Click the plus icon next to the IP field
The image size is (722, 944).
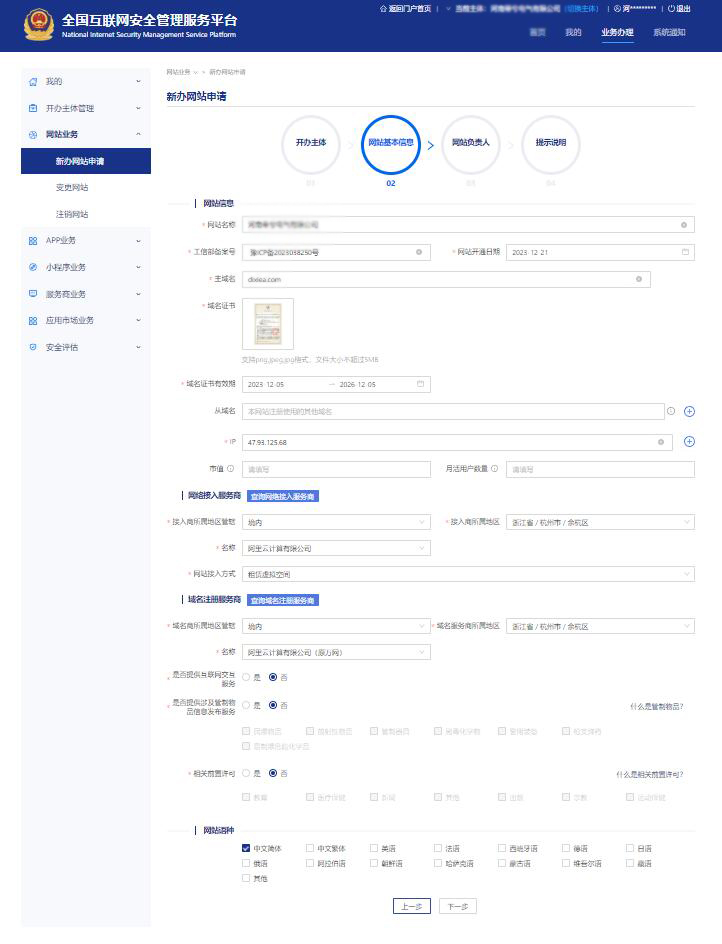coord(689,442)
